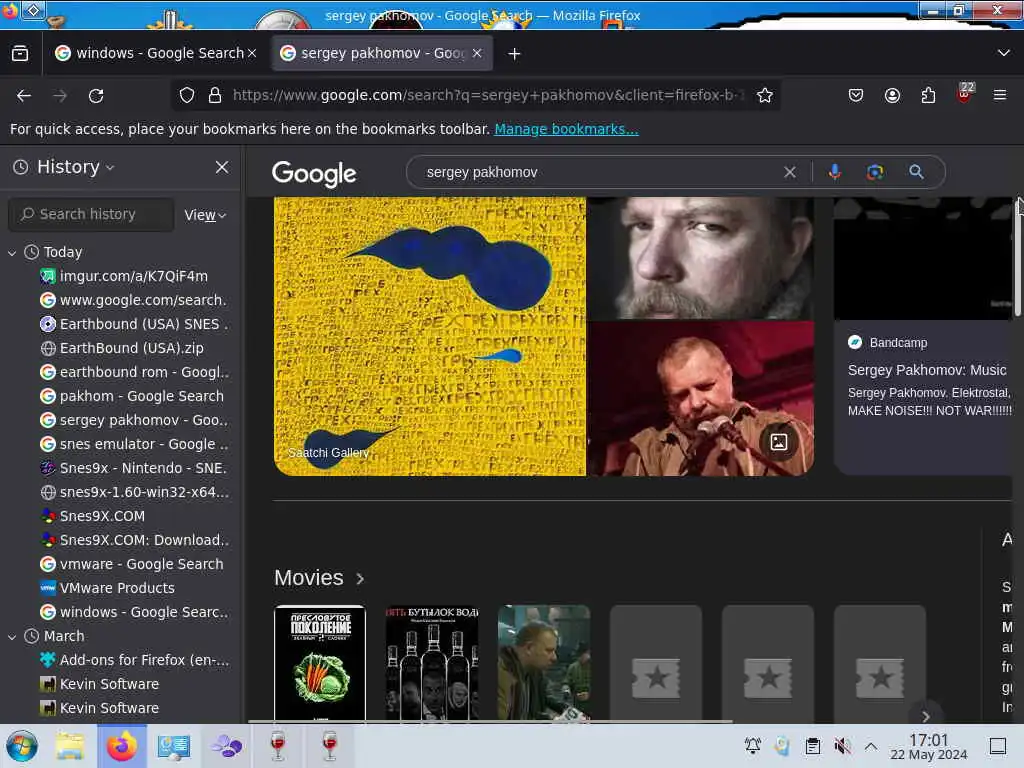Viewport: 1024px width, 768px height.
Task: Click the extension icon with badge 22
Action: [965, 93]
